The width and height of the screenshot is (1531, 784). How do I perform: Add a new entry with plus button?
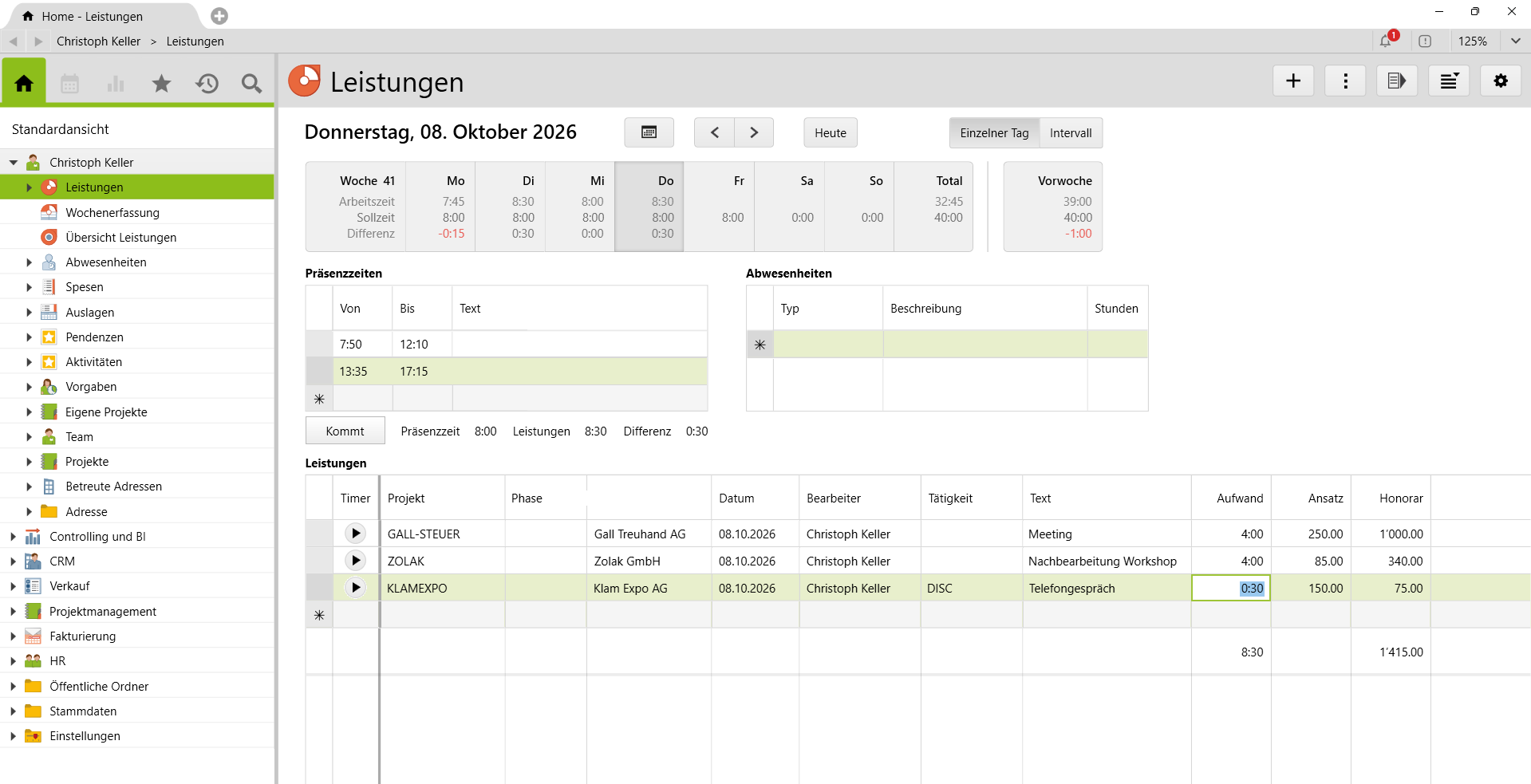click(x=1293, y=81)
